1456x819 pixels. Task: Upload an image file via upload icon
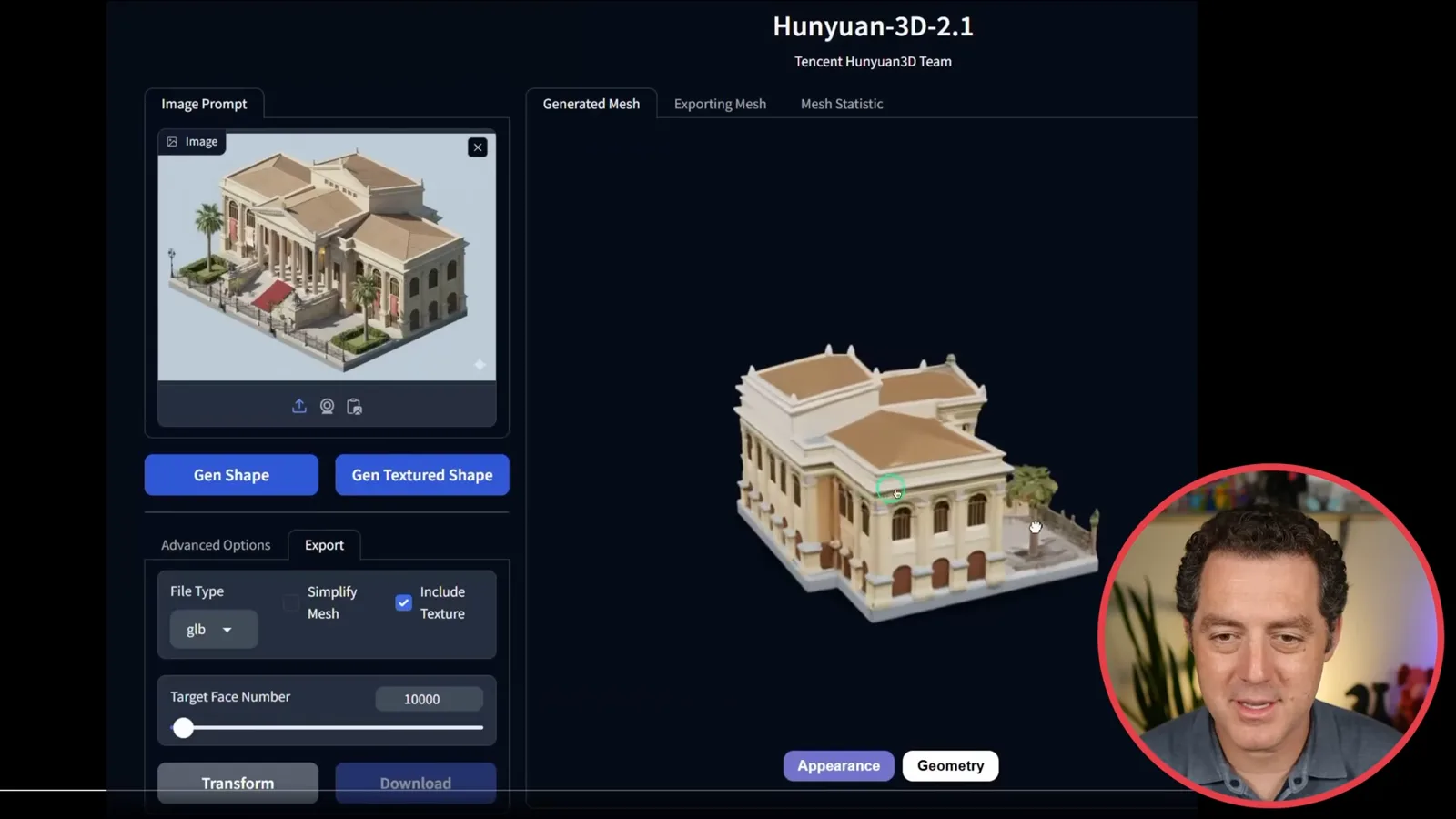pos(298,406)
